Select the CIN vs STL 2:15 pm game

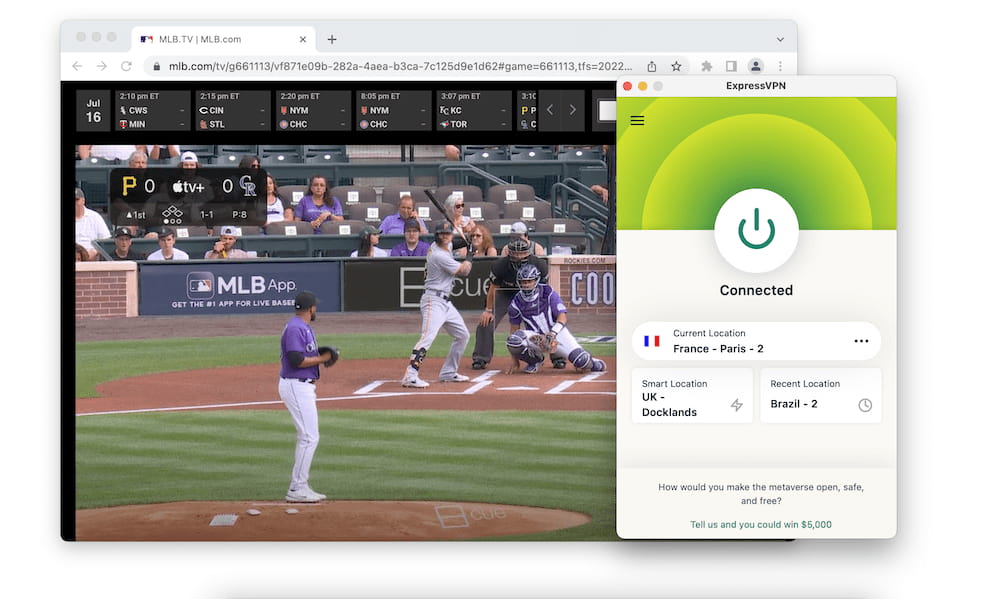click(233, 110)
